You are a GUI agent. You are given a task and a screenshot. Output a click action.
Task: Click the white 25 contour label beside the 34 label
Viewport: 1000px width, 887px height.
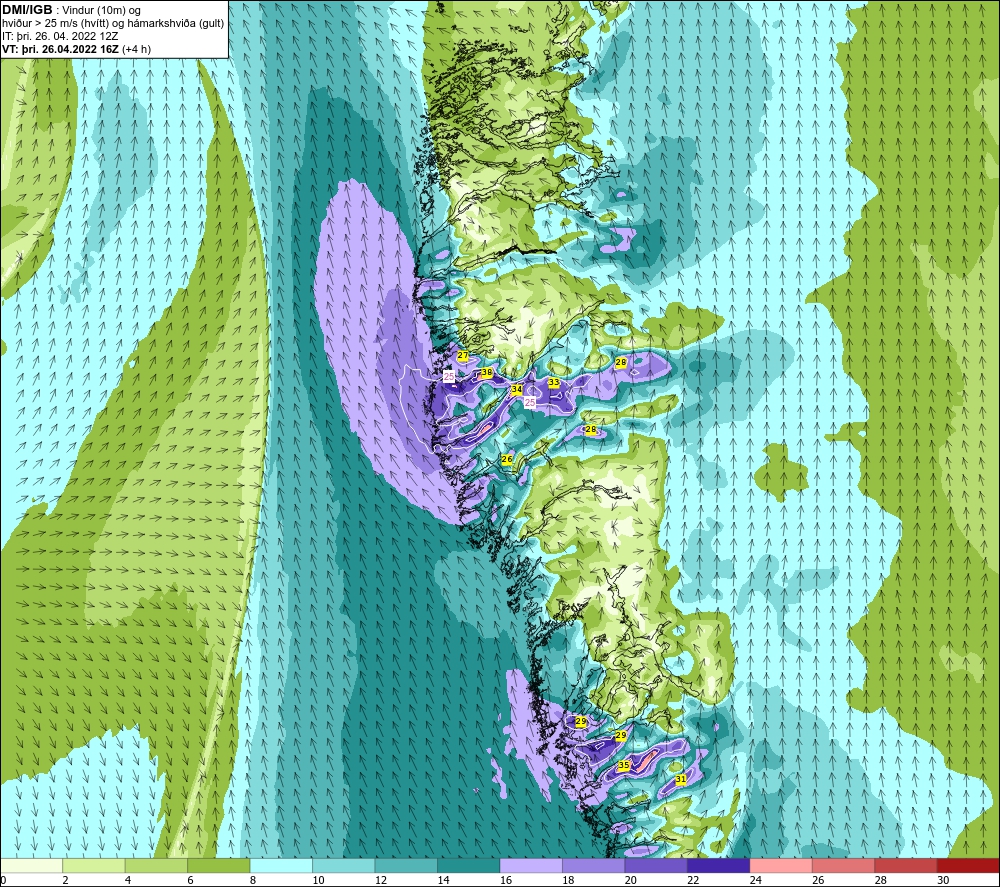[530, 402]
